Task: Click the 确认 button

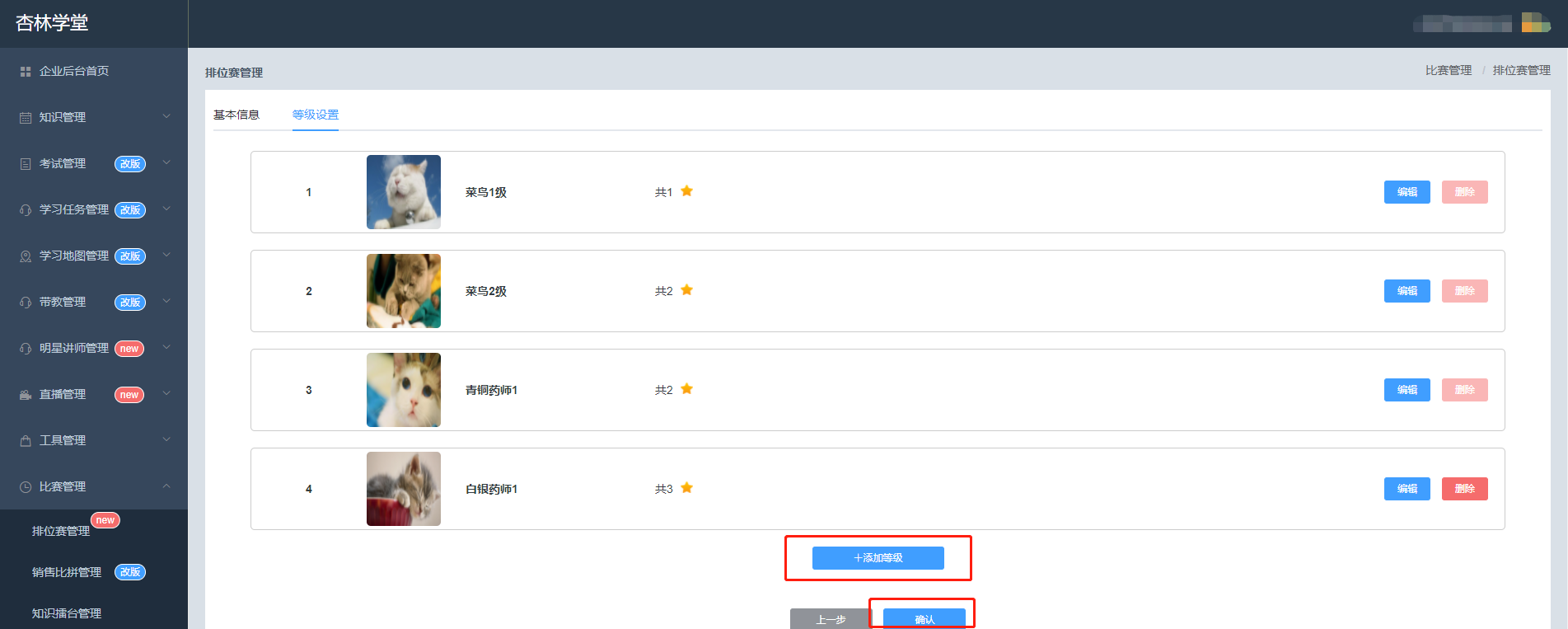Action: pyautogui.click(x=924, y=619)
